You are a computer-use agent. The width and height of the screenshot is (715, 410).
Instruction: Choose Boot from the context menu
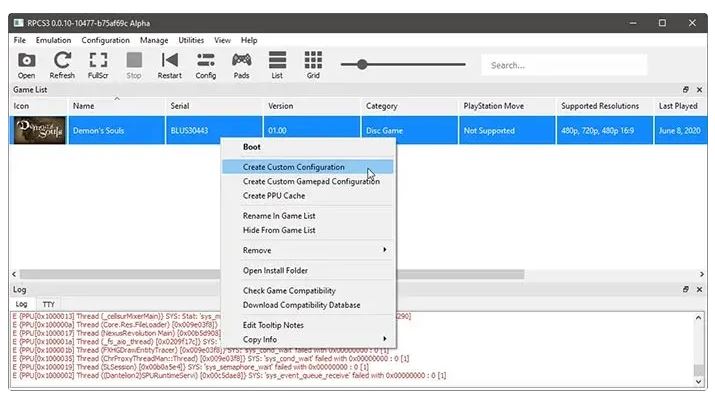[308, 147]
